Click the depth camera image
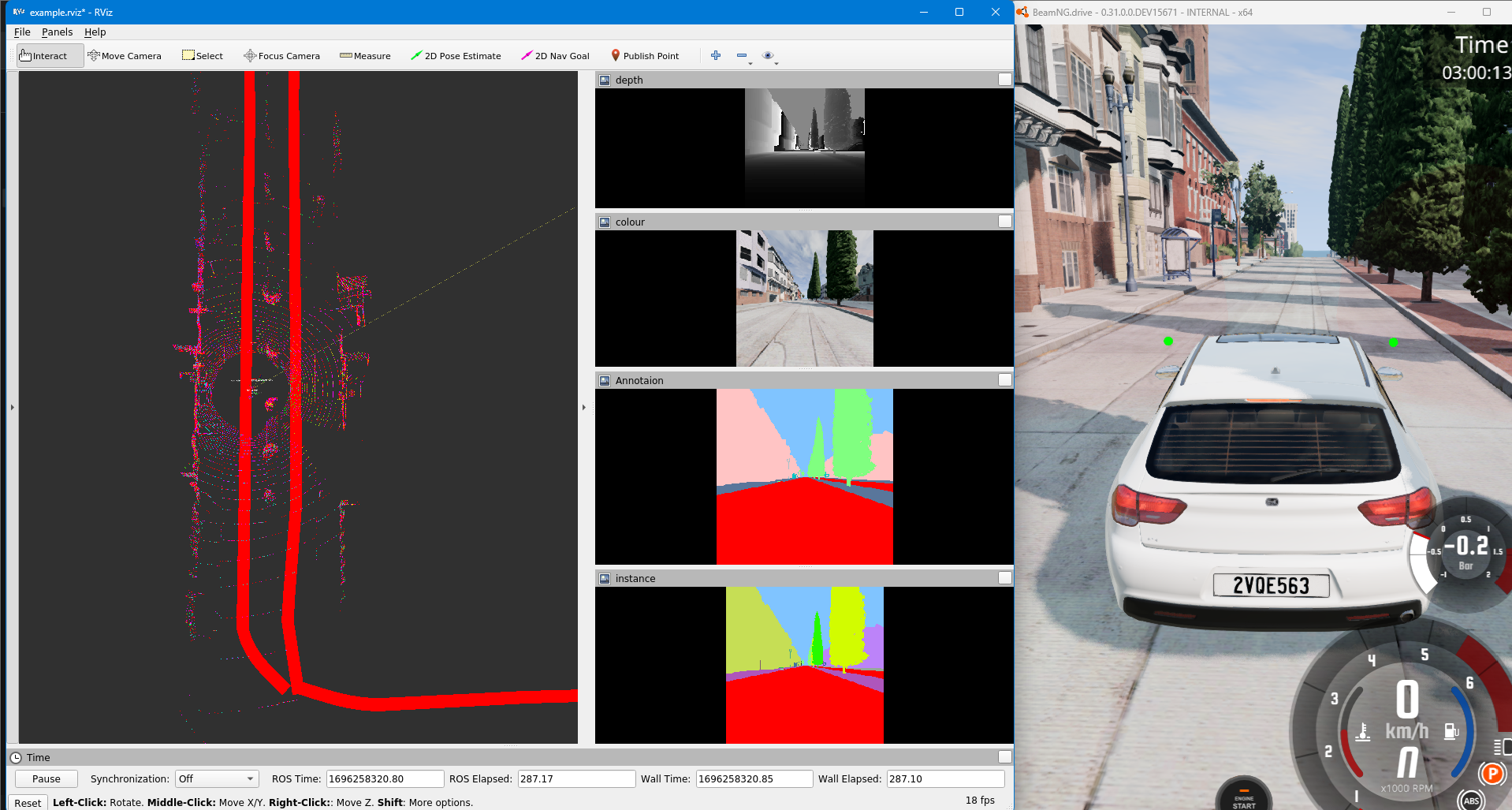This screenshot has width=1512, height=810. pos(805,147)
